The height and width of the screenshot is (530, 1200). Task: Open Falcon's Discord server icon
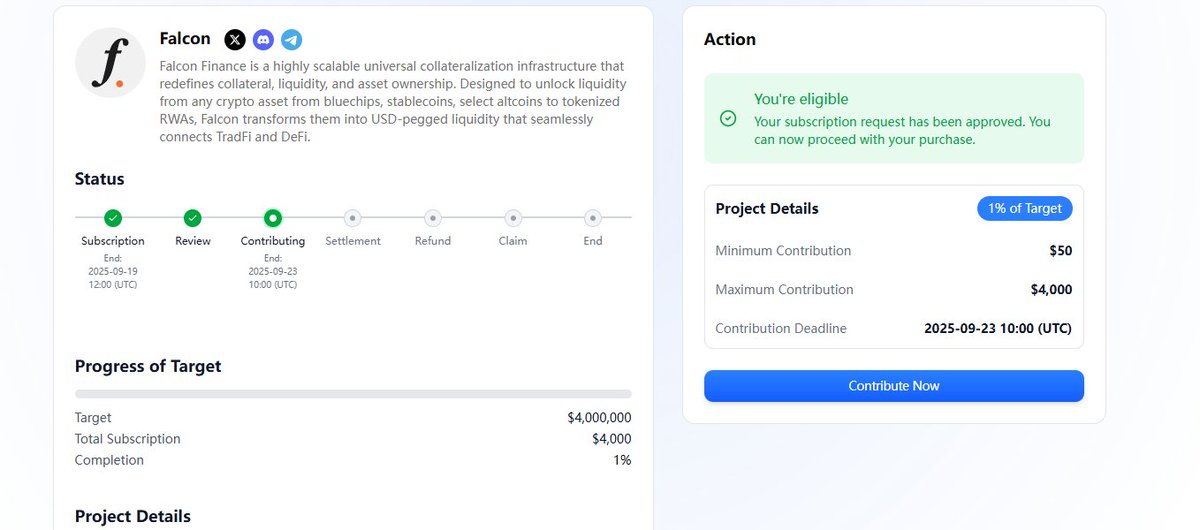(x=263, y=40)
